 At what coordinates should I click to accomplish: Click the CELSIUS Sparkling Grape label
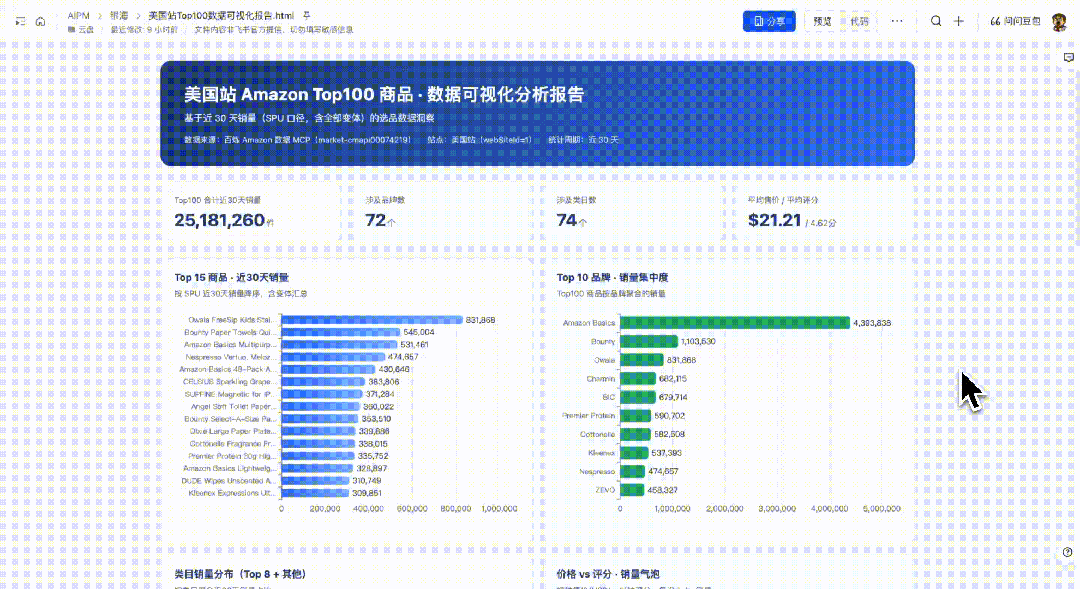tap(229, 382)
